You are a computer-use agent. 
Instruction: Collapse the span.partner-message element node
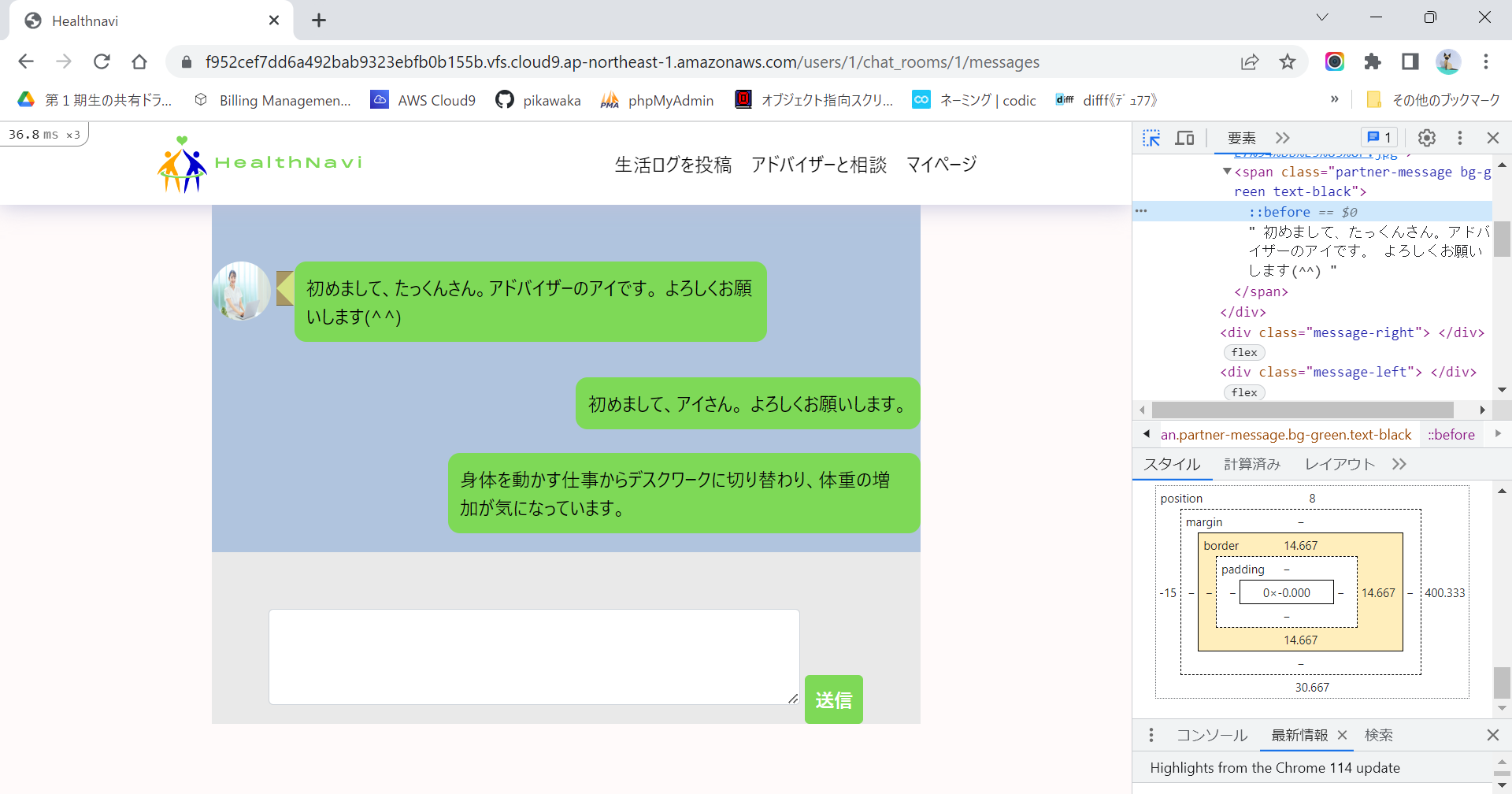coord(1226,171)
